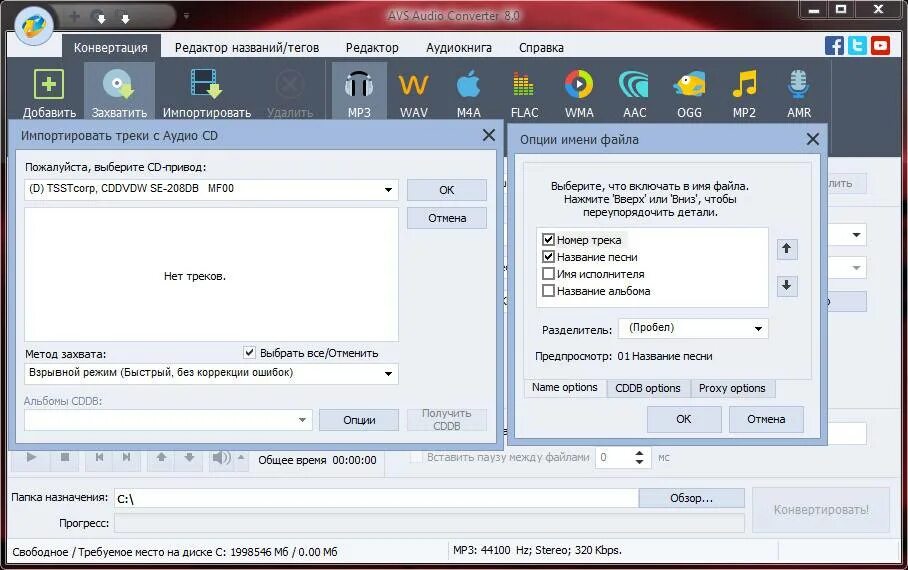The width and height of the screenshot is (908, 570).
Task: Click the Опции button
Action: [x=359, y=420]
